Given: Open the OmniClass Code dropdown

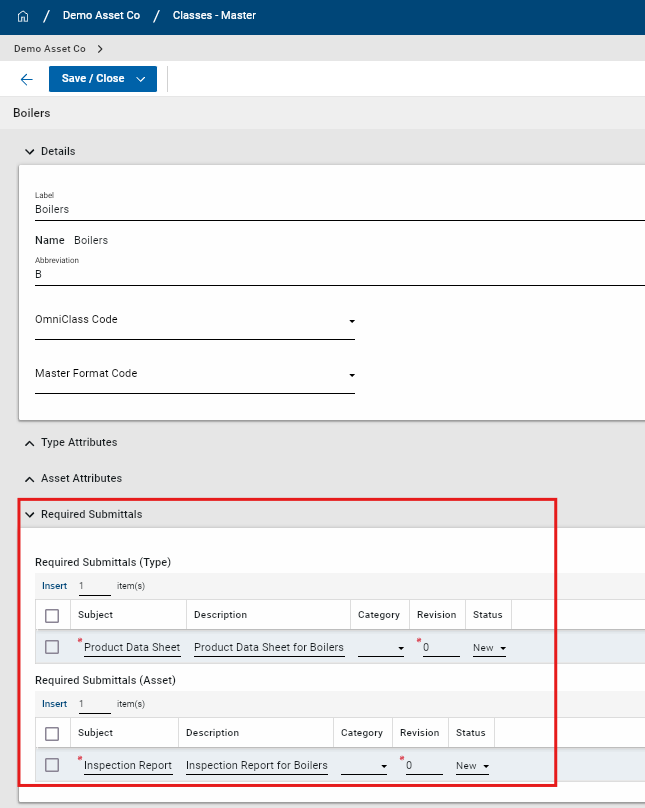Looking at the screenshot, I should coord(352,322).
